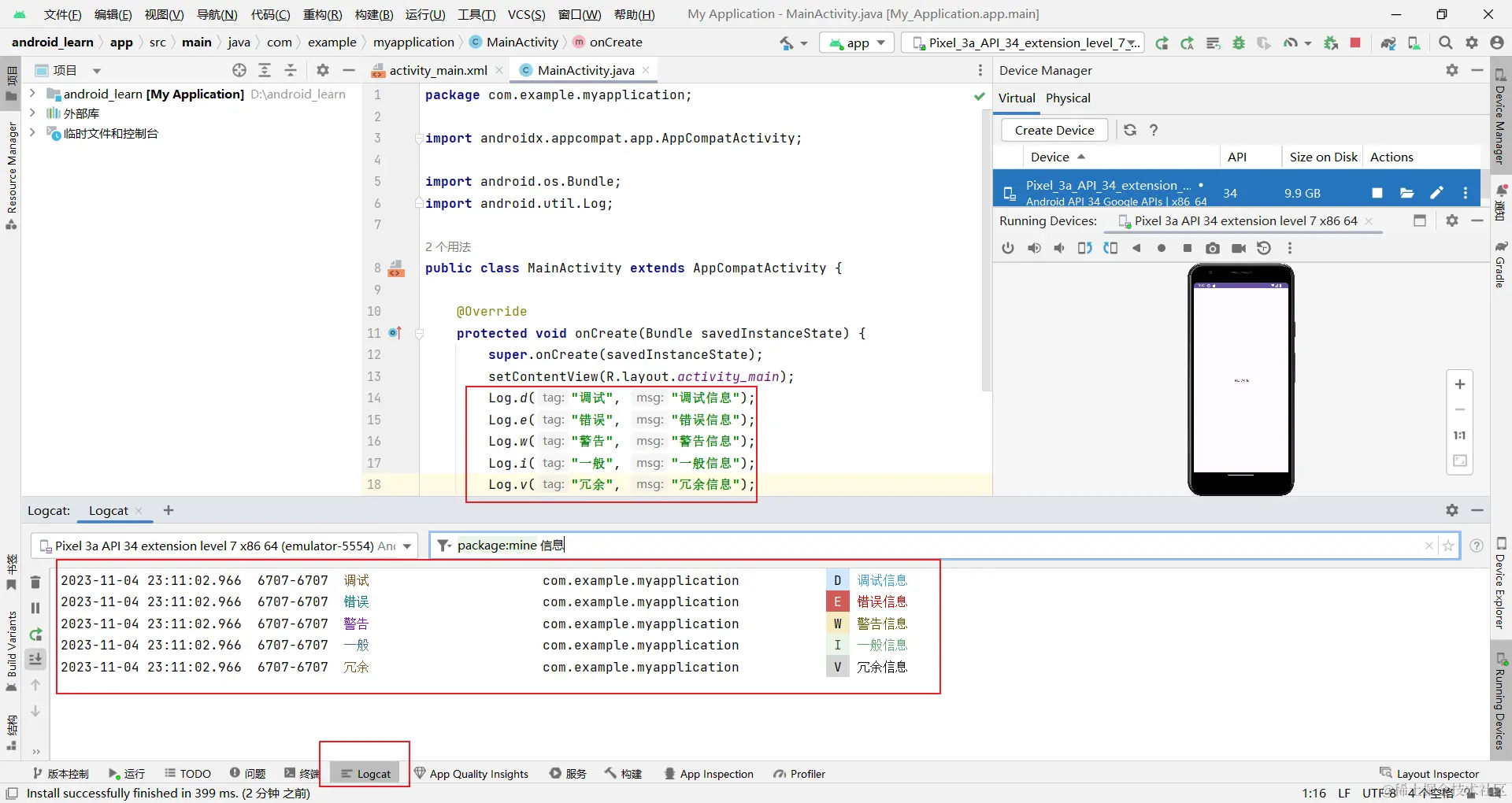Viewport: 1512px width, 803px height.
Task: Expand the 外部库 tree node
Action: 32,113
